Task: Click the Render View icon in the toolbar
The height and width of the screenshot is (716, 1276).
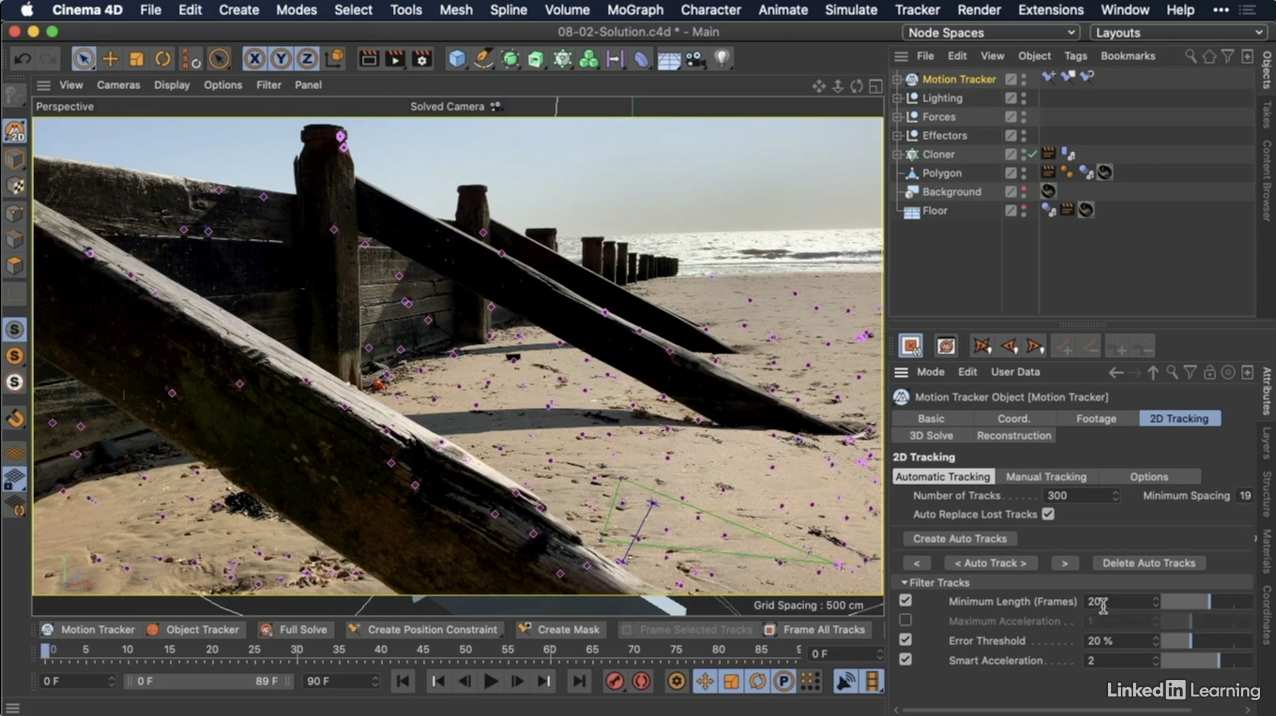Action: pyautogui.click(x=368, y=58)
